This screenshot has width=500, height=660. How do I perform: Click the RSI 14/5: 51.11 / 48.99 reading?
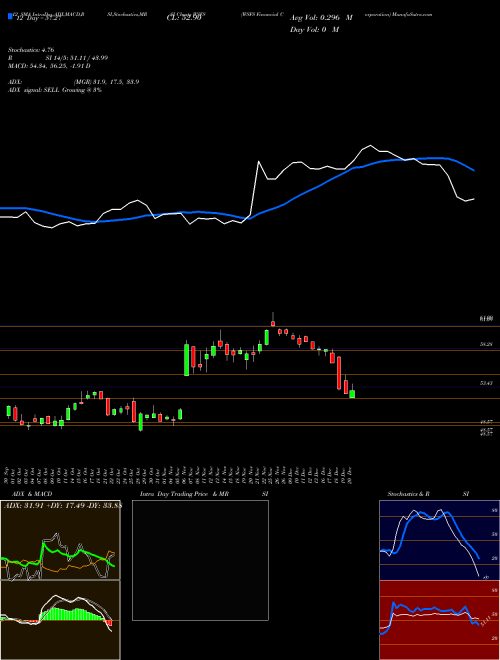pos(58,58)
